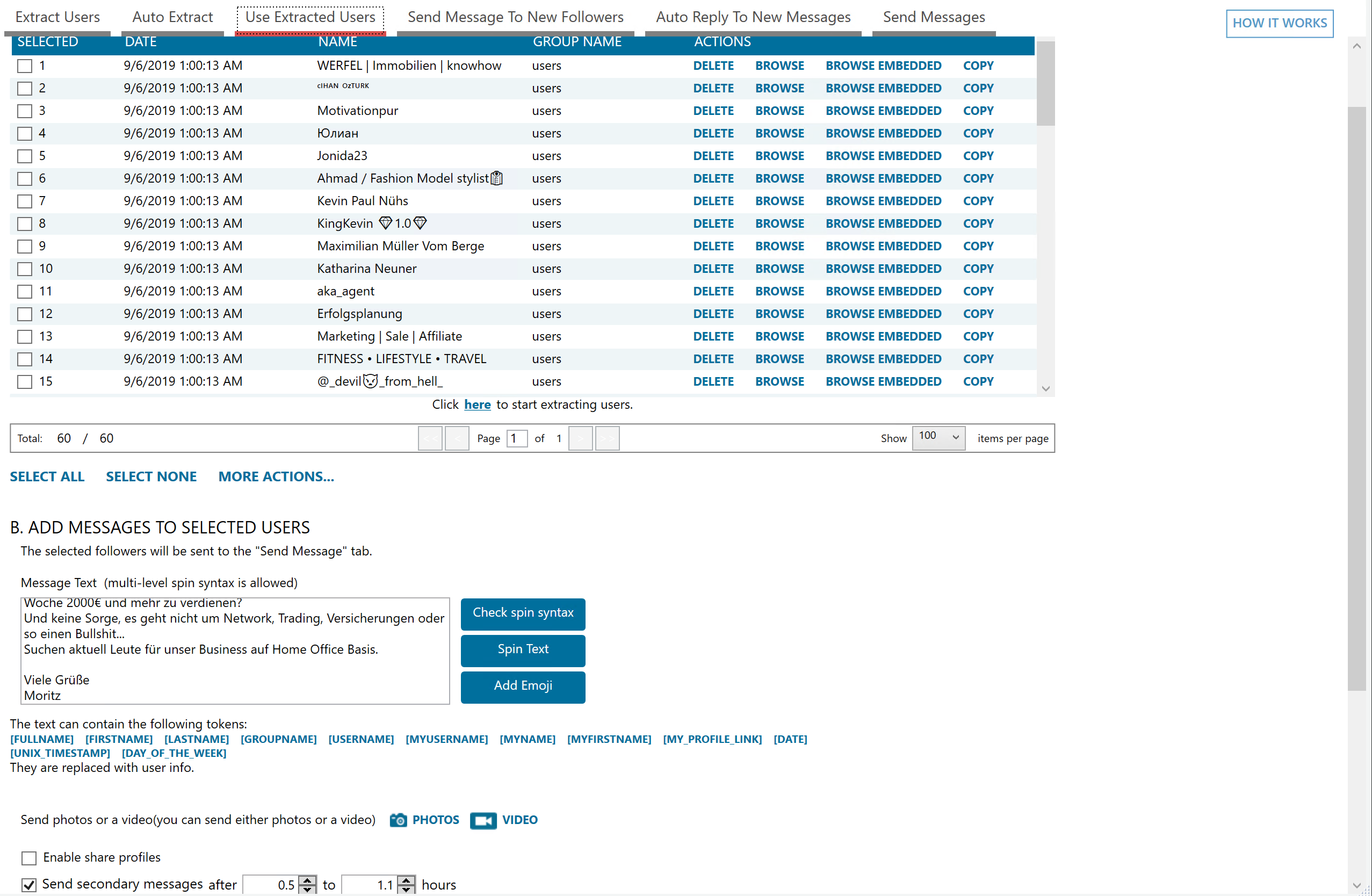Click the previous page arrow button
Viewport: 1372px width, 896px height.
click(x=457, y=438)
